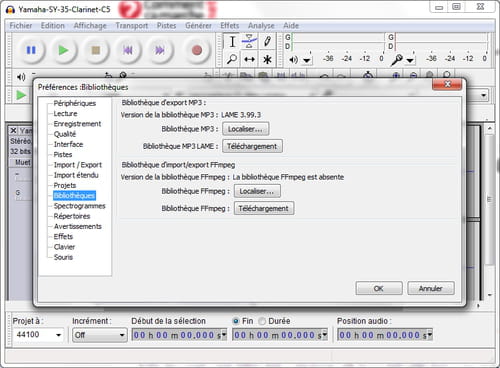Screen dimensions: 500x368
Task: Select Clavier in preferences tree
Action: (x=64, y=247)
